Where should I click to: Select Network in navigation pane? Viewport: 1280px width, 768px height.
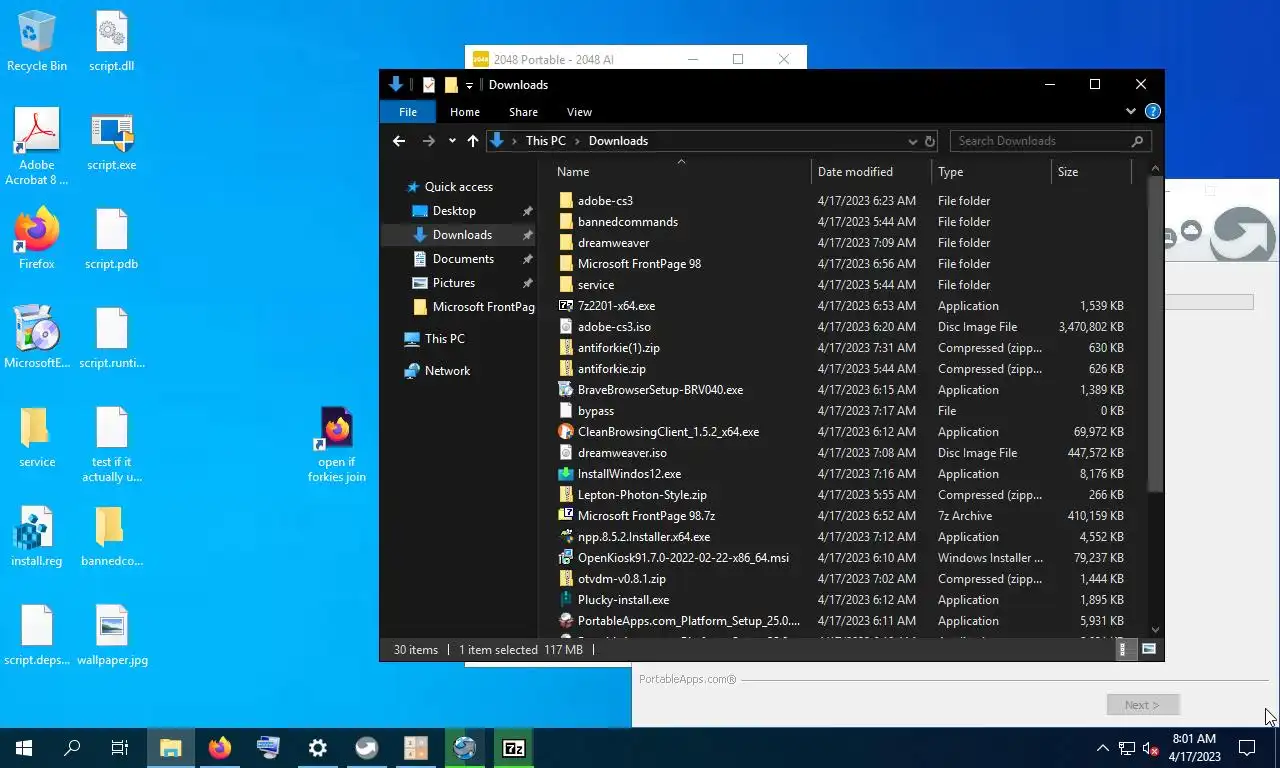tap(447, 371)
